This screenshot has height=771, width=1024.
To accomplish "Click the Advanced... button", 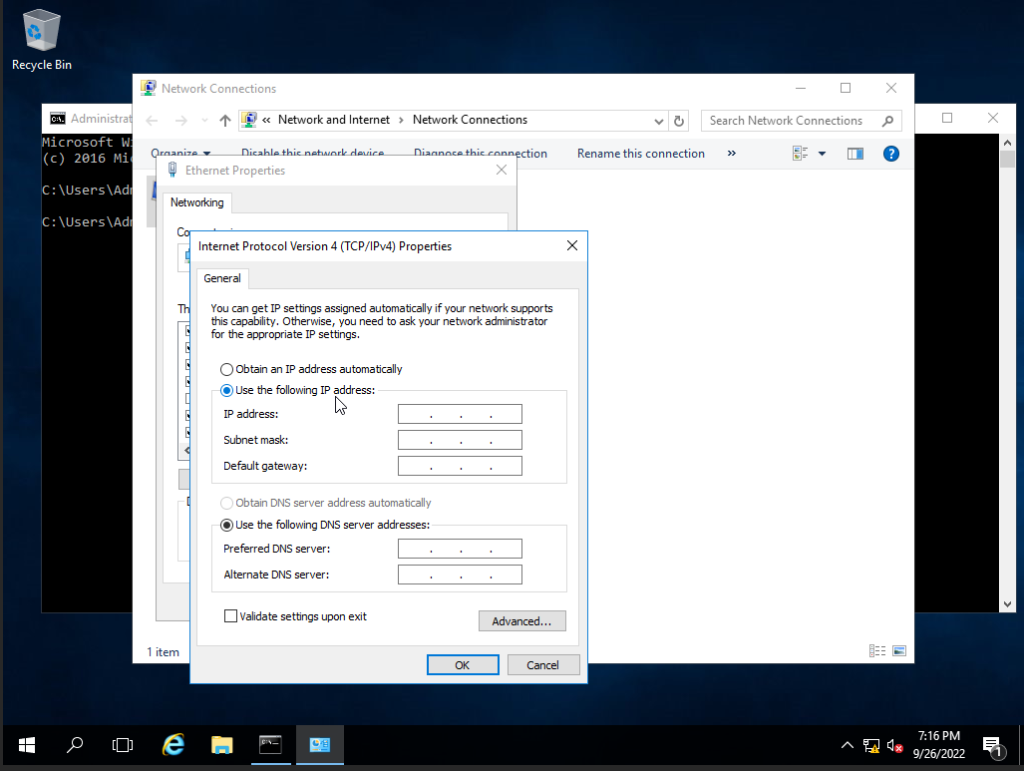I will (522, 621).
